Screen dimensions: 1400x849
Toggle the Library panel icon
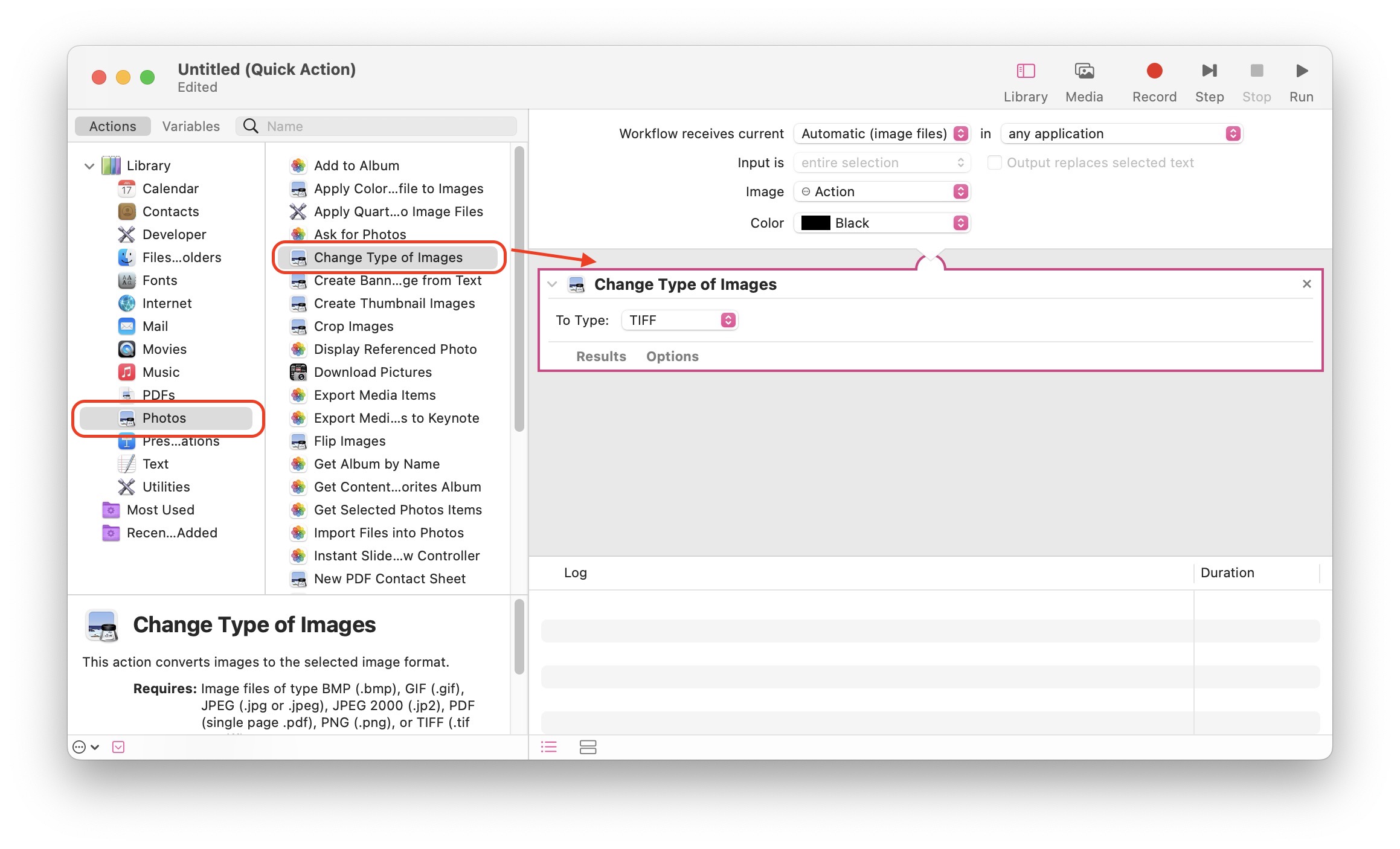(1025, 72)
